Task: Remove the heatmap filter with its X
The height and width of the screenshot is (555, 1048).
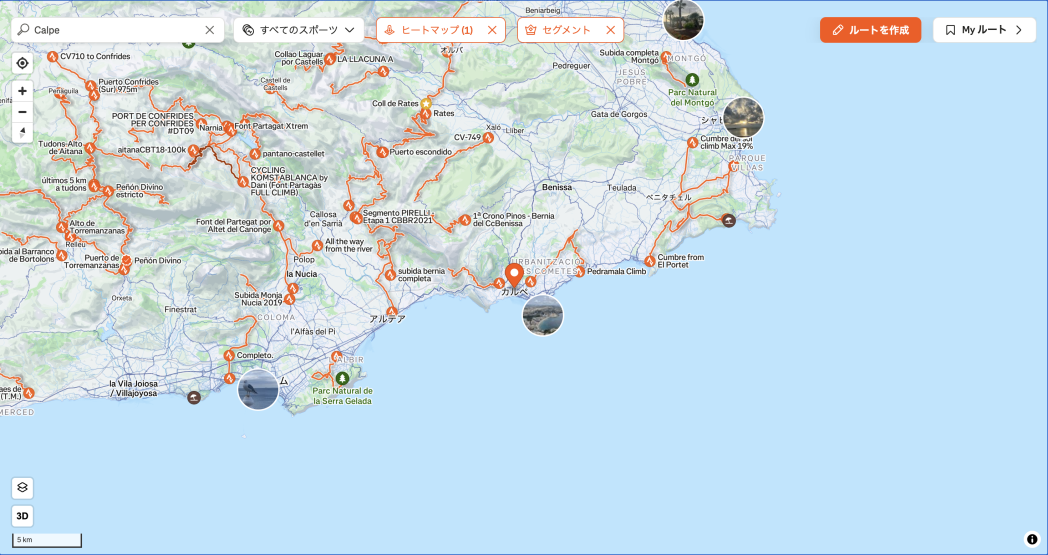Action: [492, 30]
